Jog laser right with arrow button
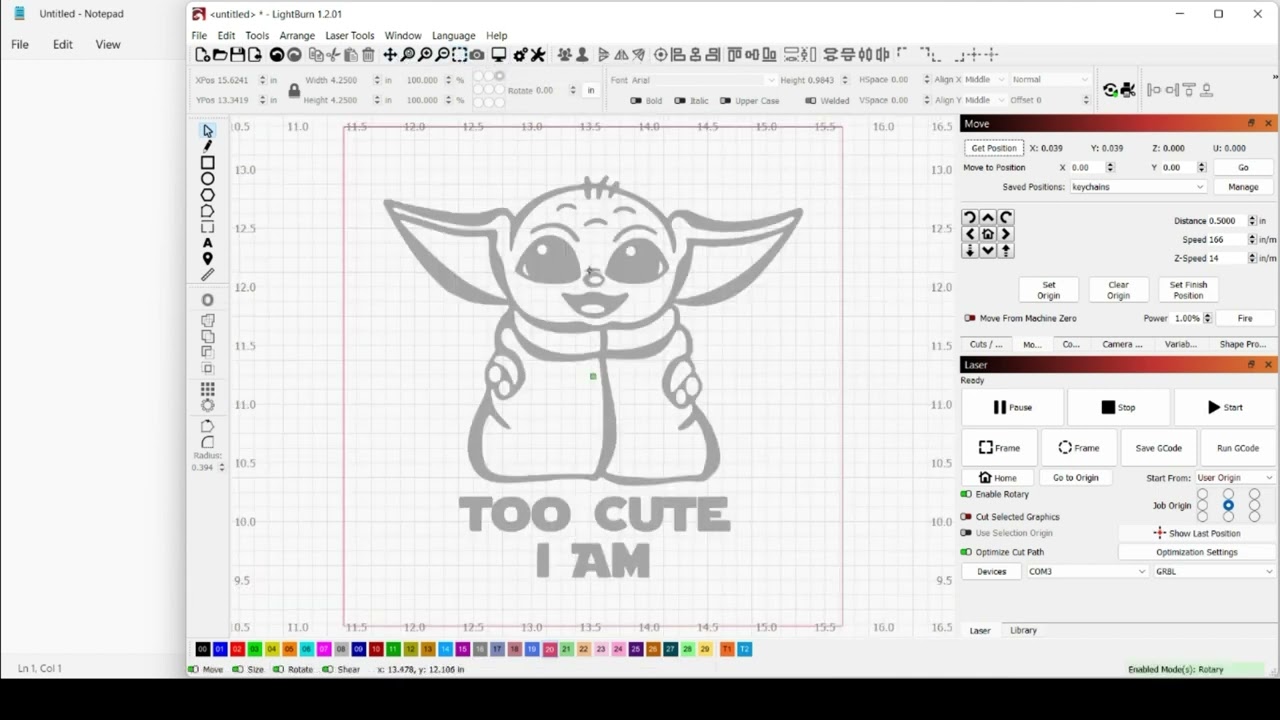This screenshot has height=720, width=1280. pos(1006,234)
